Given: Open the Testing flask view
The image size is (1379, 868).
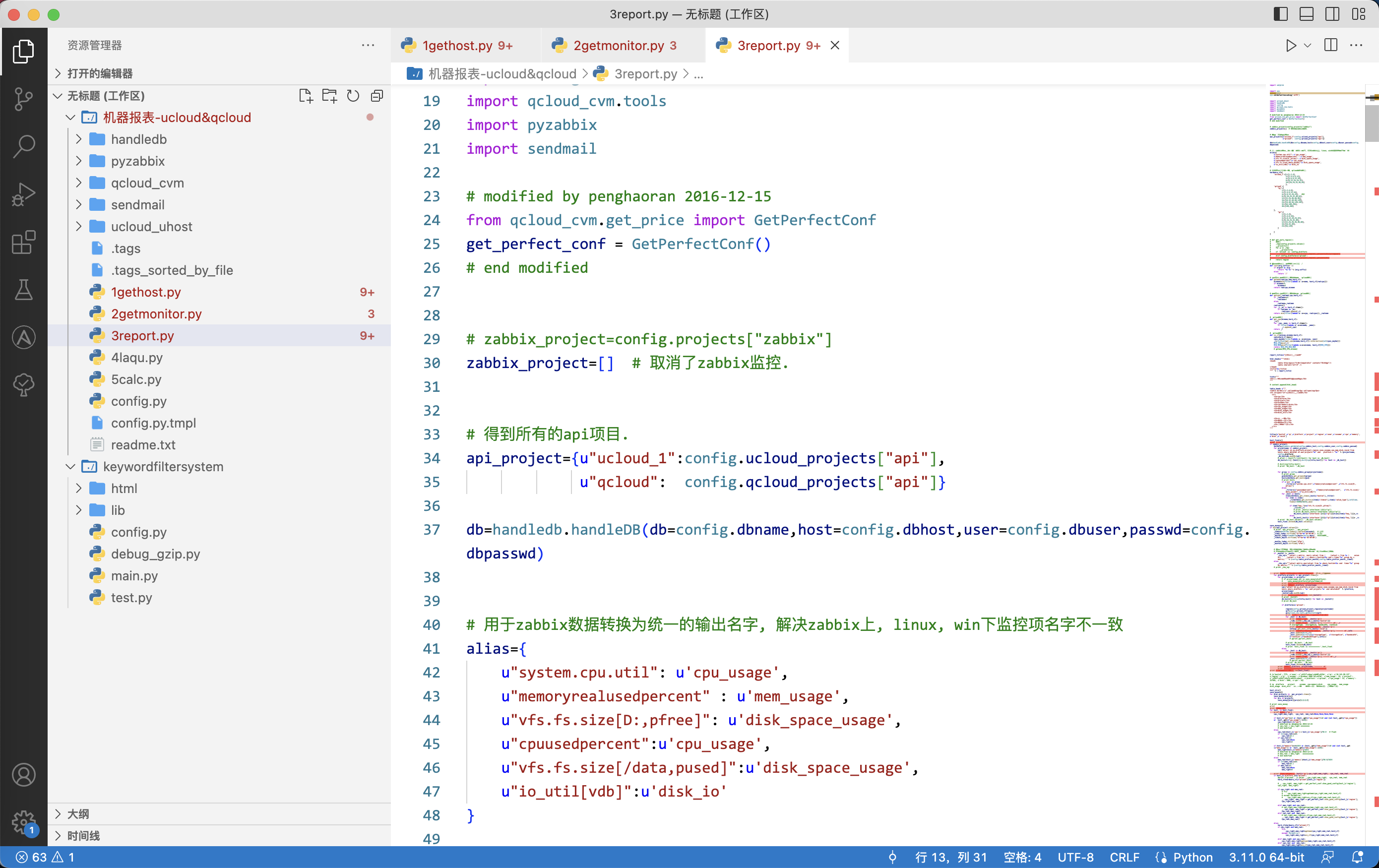Looking at the screenshot, I should (23, 290).
